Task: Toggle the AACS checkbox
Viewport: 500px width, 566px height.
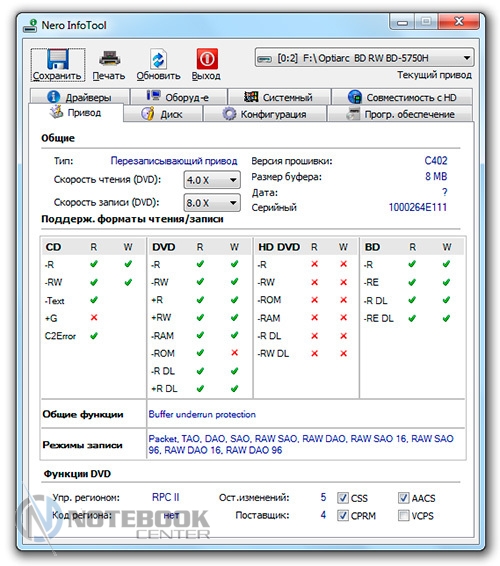Action: coord(403,498)
